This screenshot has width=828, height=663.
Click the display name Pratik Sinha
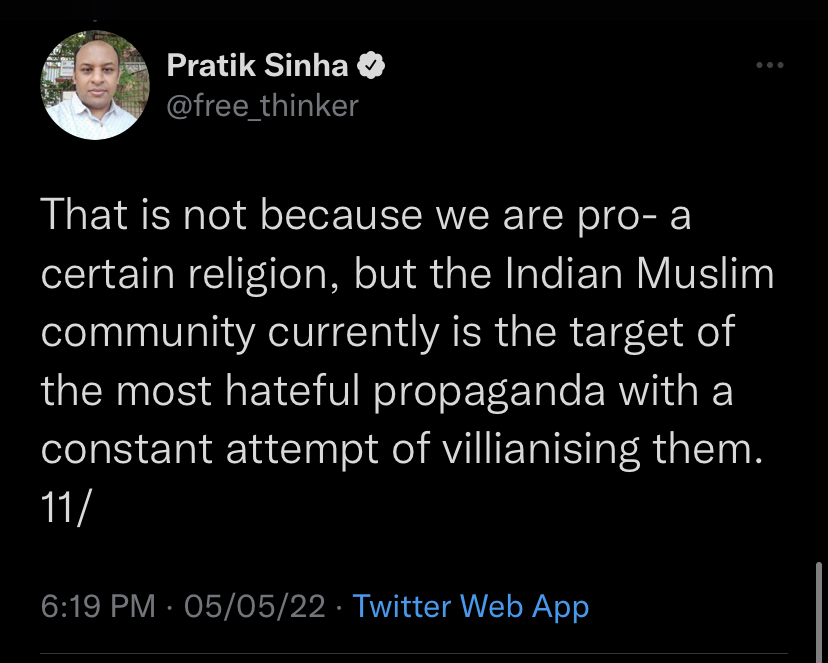[257, 67]
